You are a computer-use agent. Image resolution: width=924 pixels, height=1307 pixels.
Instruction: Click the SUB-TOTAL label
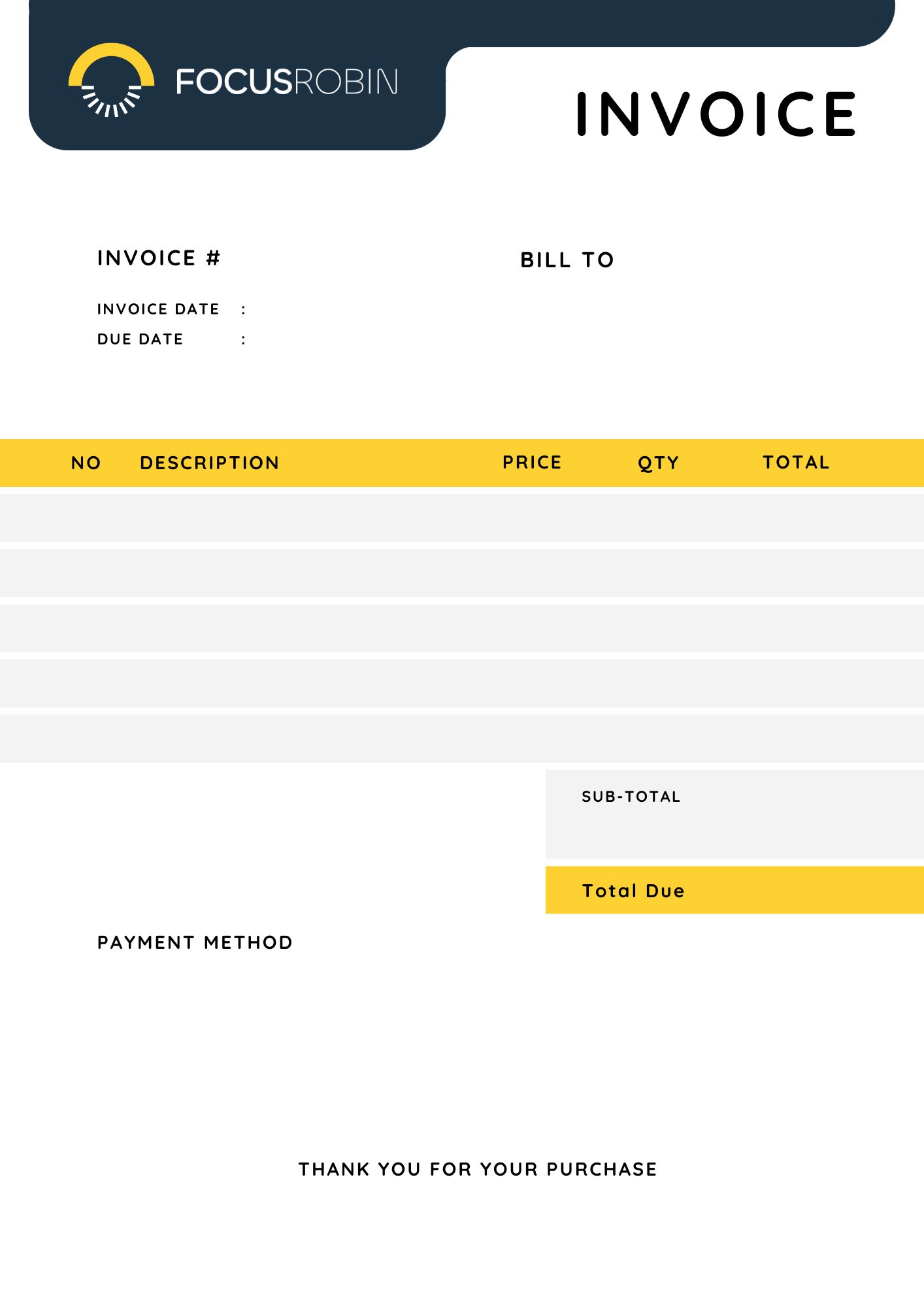[x=631, y=797]
